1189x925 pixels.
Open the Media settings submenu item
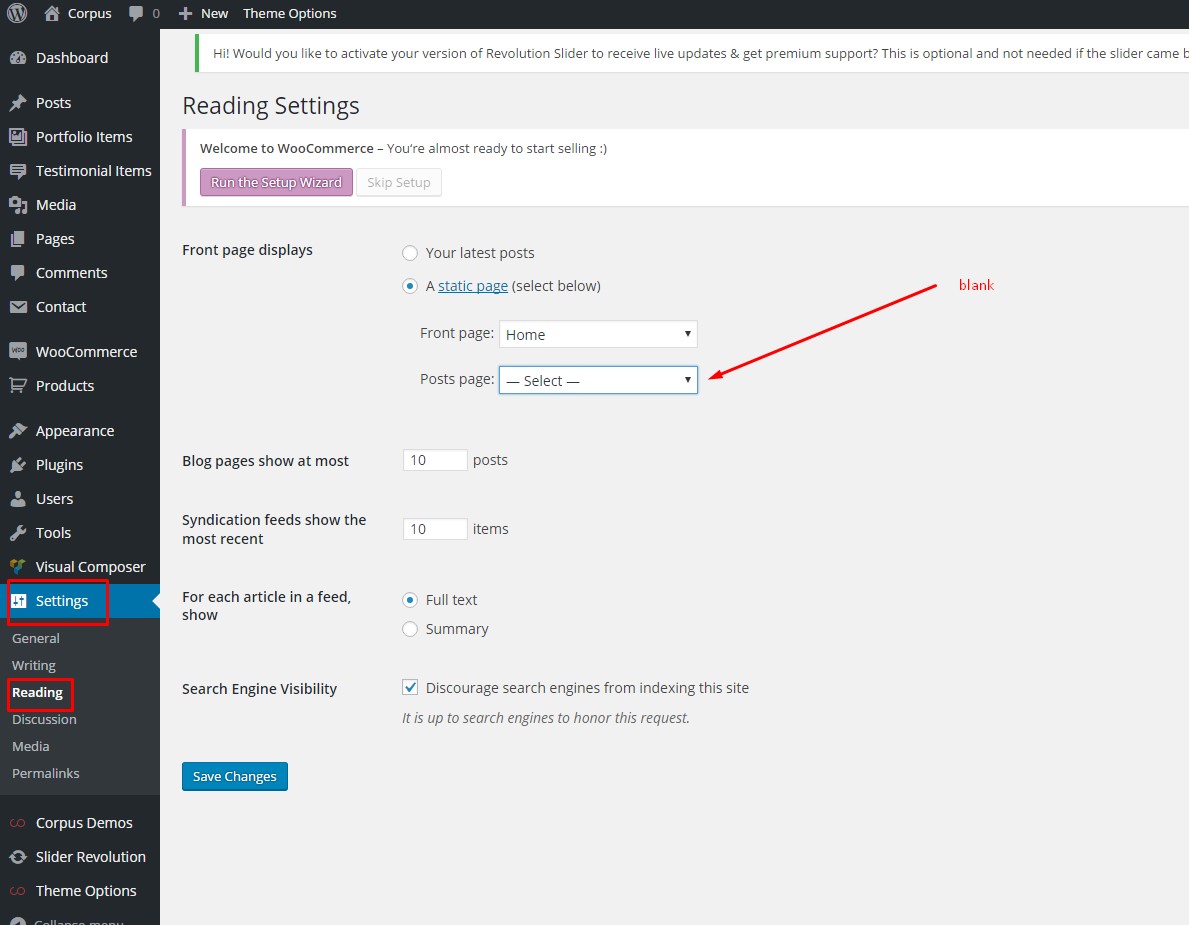30,746
